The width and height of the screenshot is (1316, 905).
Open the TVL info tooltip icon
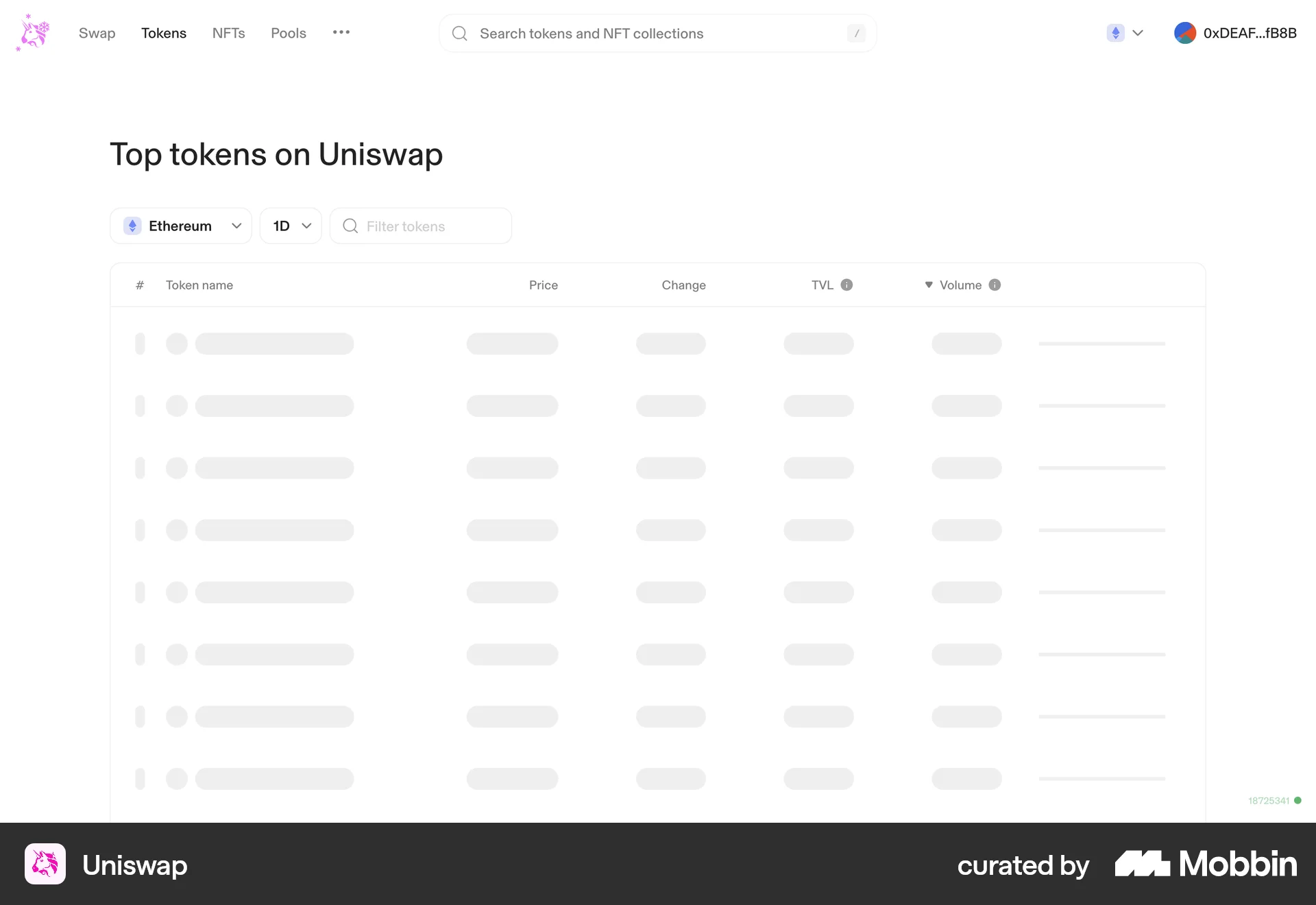coord(848,285)
